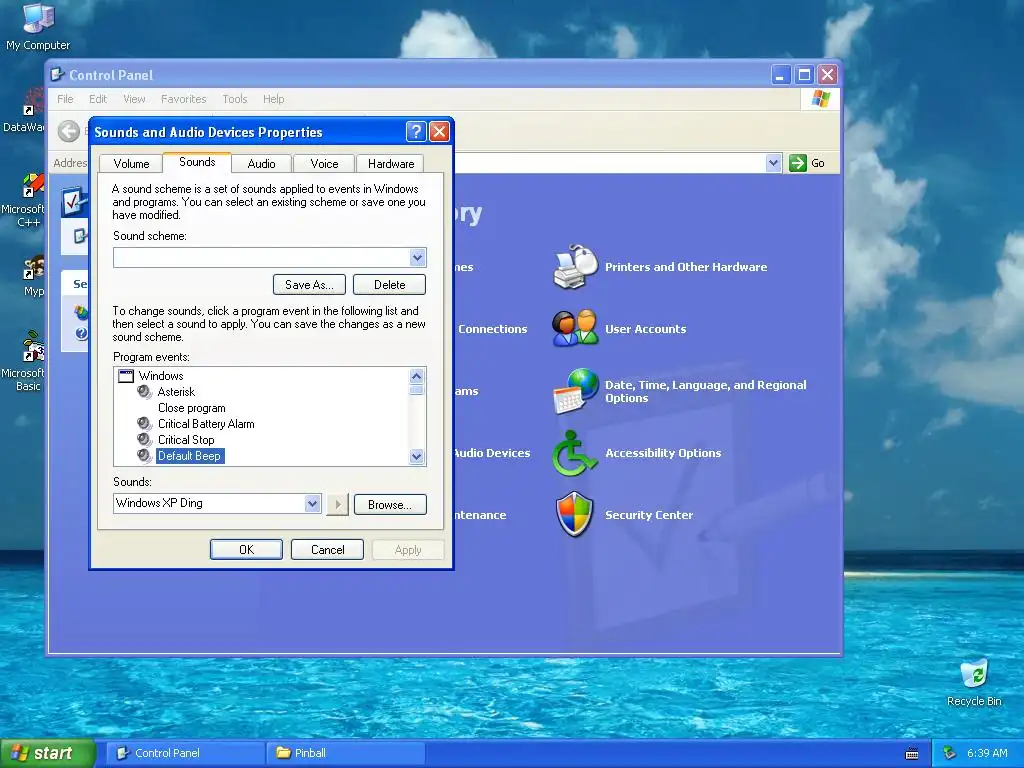Screen dimensions: 1024x768
Task: Click the Cancel button
Action: click(327, 550)
